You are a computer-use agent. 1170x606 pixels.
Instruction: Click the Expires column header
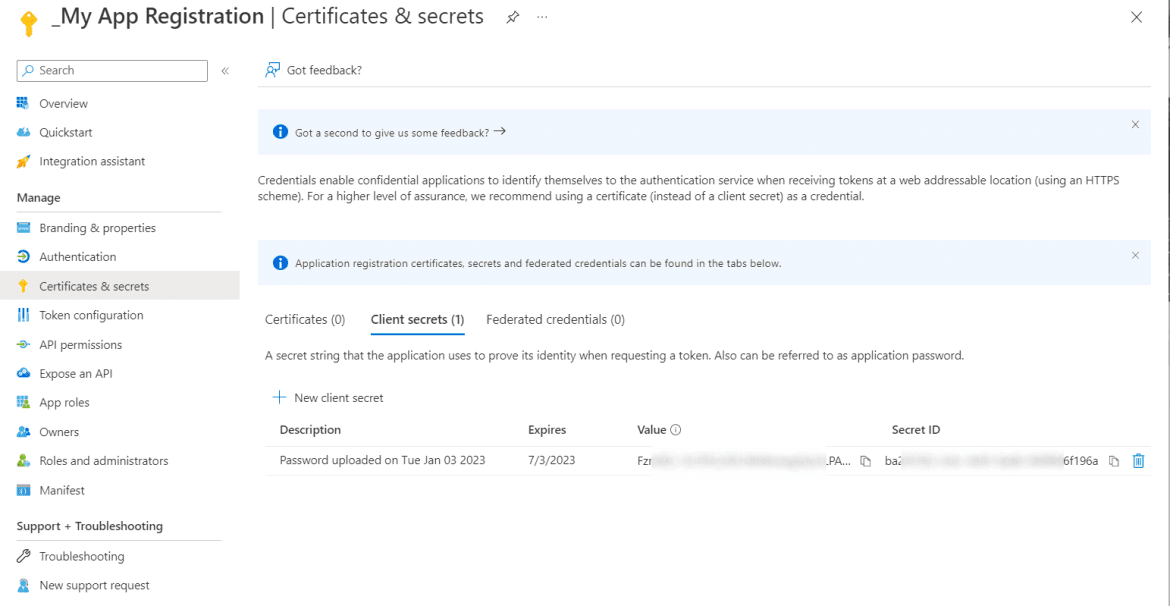547,430
